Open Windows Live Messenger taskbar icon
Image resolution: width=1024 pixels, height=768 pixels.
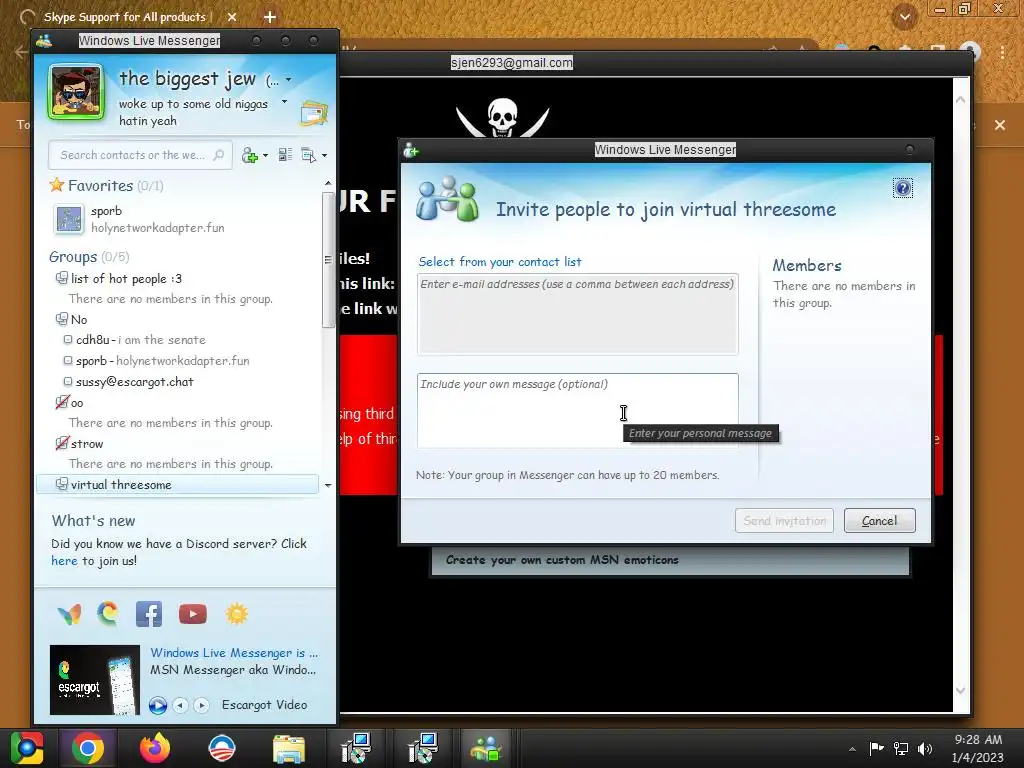[x=486, y=748]
